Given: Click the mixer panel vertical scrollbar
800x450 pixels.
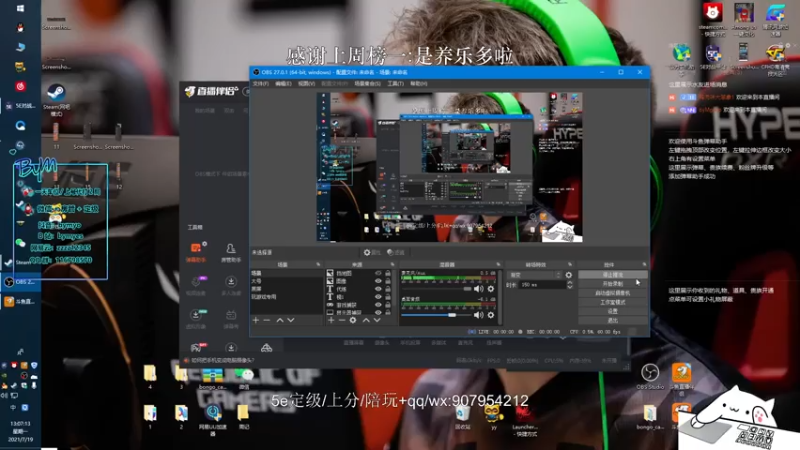Looking at the screenshot, I should 500,297.
